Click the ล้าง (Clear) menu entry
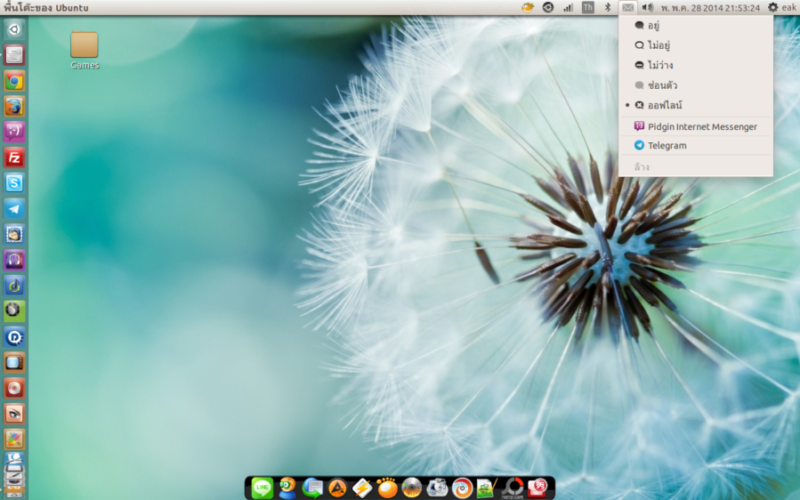 (x=695, y=166)
